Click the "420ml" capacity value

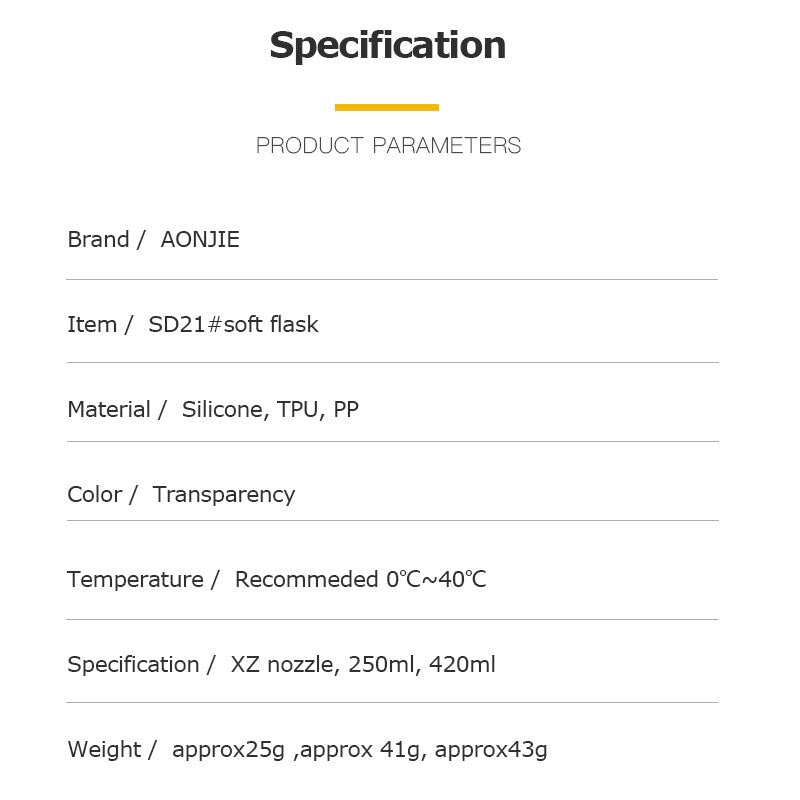point(462,665)
